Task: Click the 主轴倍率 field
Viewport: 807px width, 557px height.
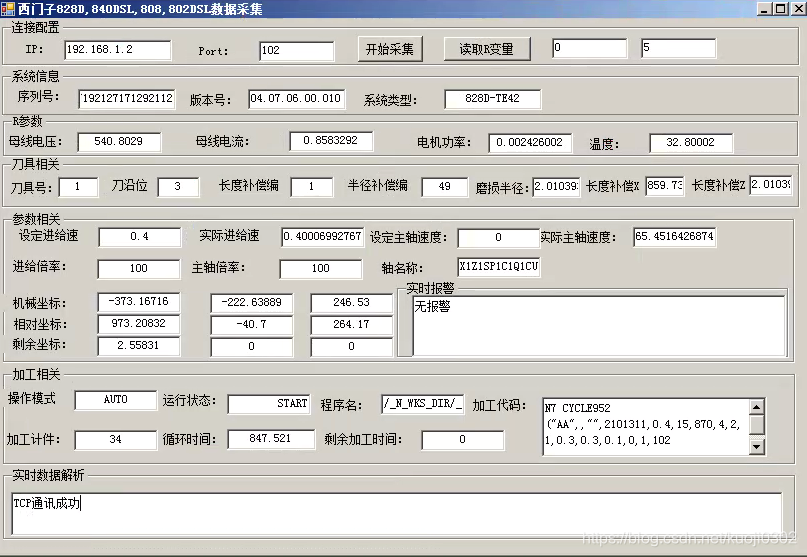Action: (x=321, y=269)
